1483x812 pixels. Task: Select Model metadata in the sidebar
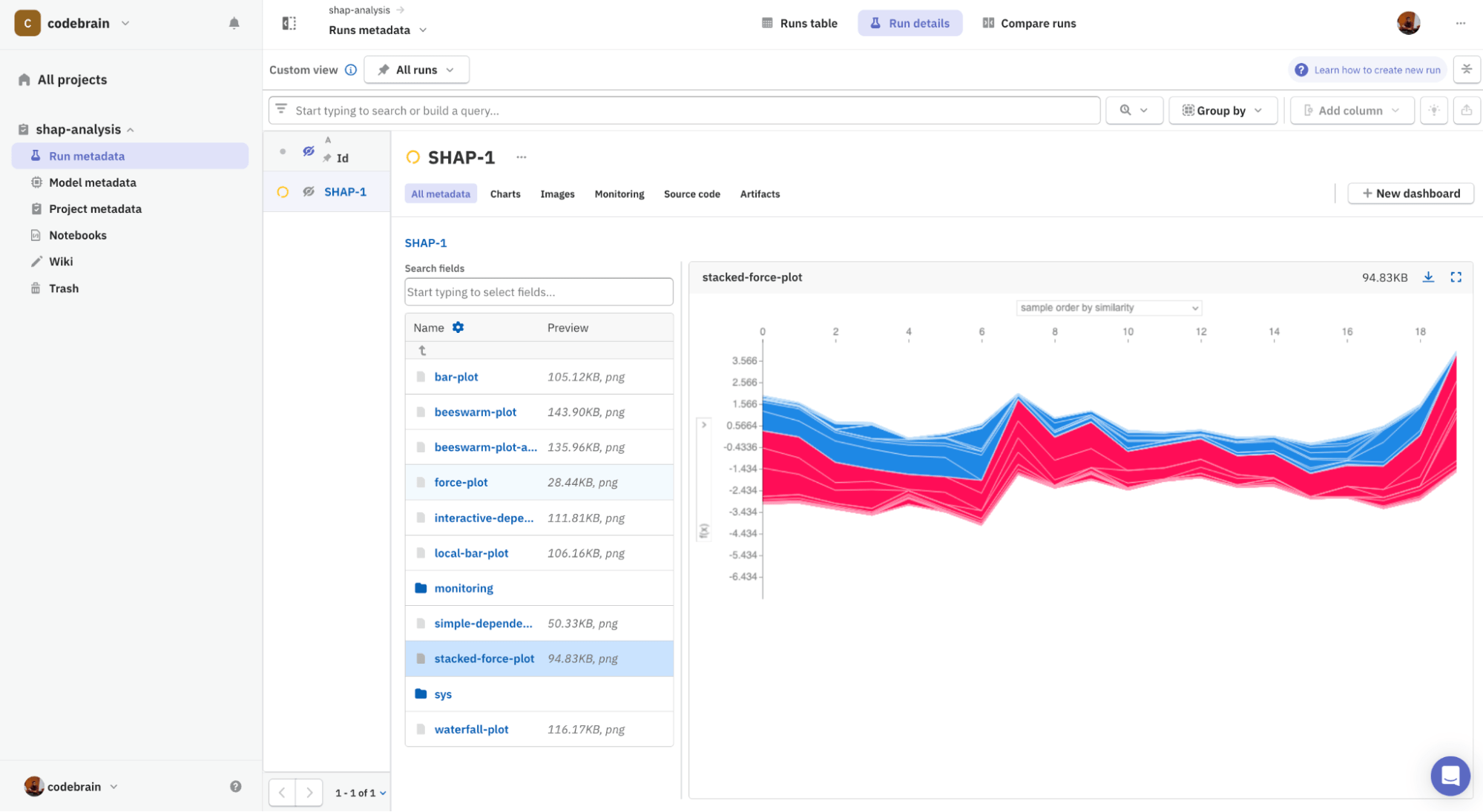point(91,182)
